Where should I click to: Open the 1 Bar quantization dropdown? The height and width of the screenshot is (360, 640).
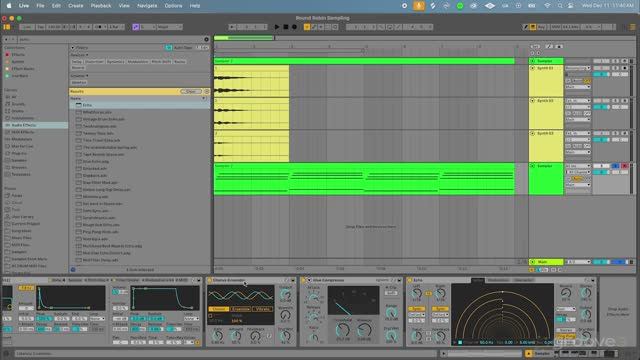pos(117,27)
